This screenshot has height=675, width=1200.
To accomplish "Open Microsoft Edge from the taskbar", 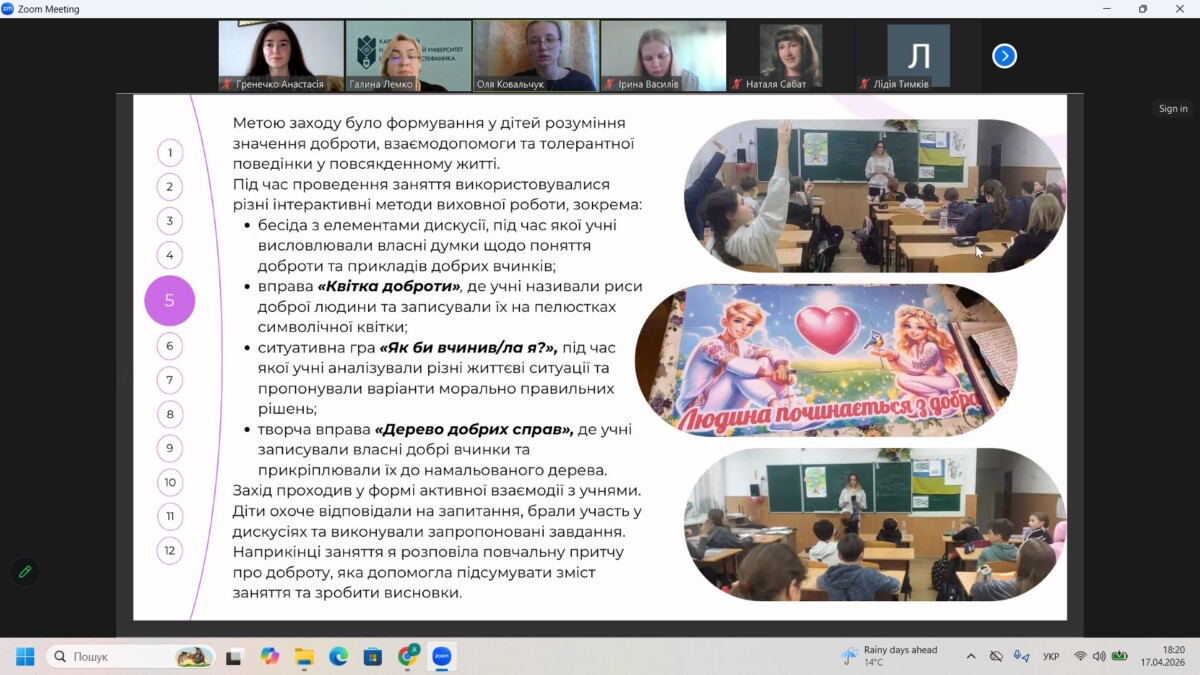I will [x=338, y=657].
